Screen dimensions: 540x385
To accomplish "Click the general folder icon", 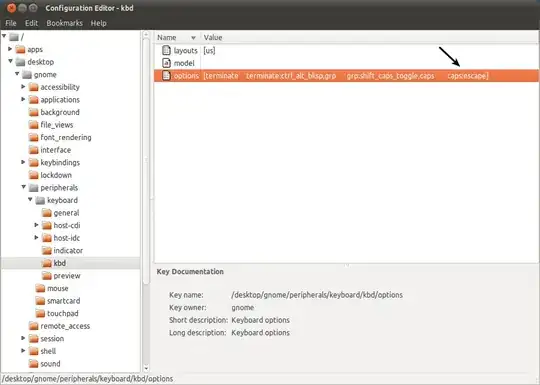I will [46, 213].
